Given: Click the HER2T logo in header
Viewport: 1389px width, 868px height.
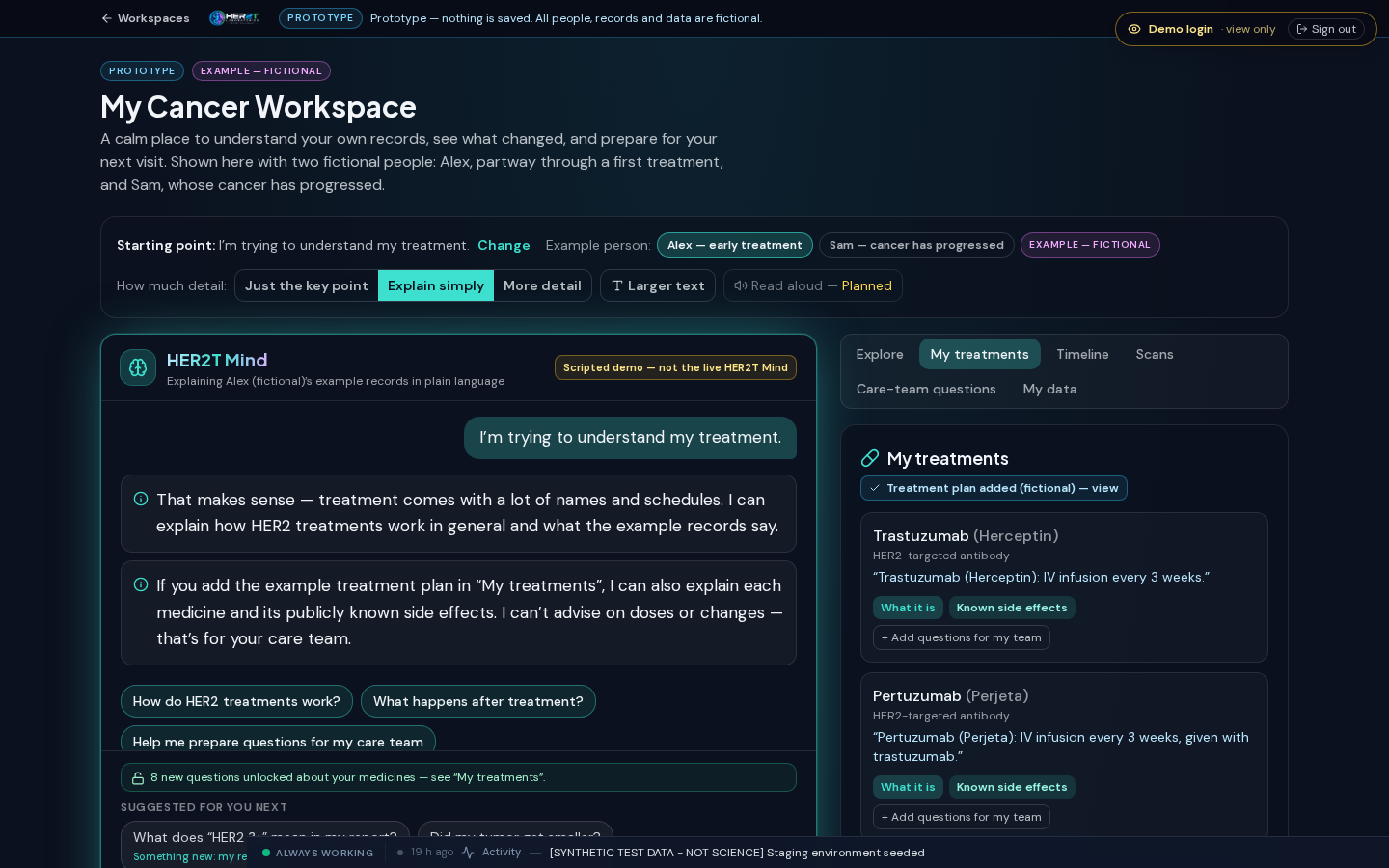Looking at the screenshot, I should click(234, 17).
